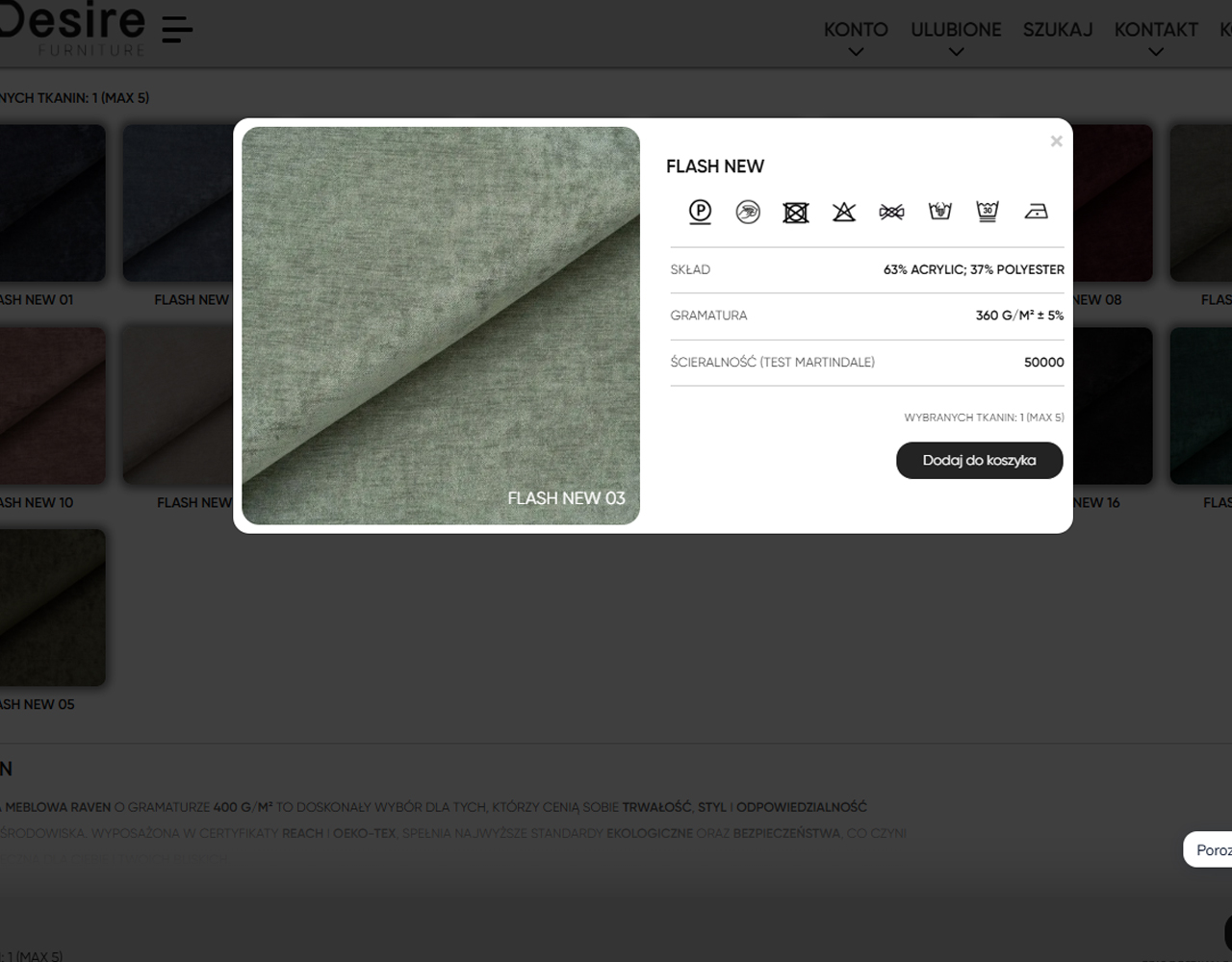Click the FLASH NEW 10 label

[x=37, y=502]
